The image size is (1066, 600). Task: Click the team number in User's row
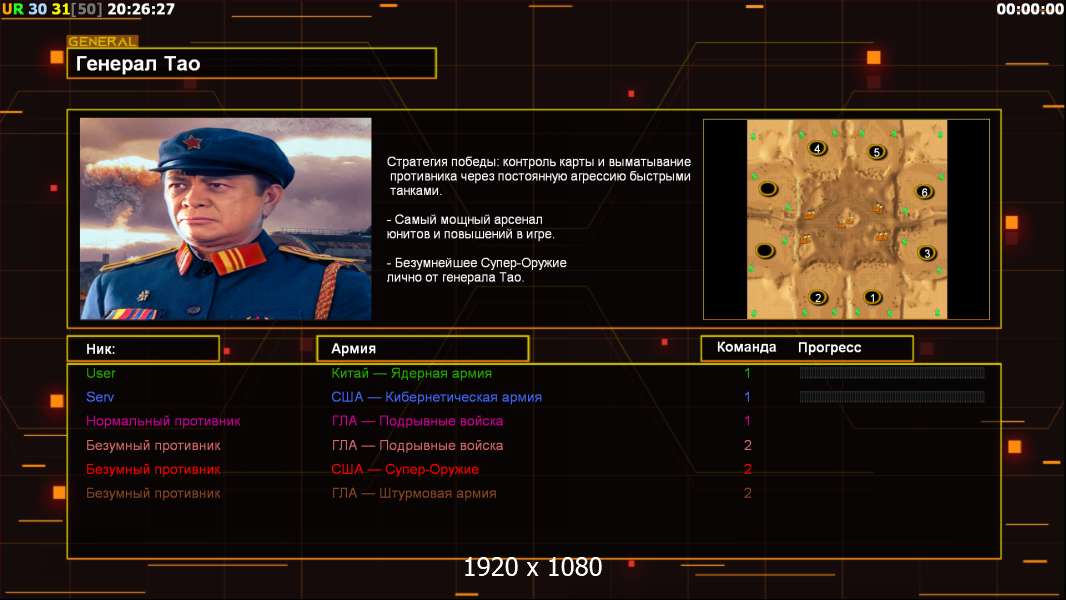tap(747, 373)
